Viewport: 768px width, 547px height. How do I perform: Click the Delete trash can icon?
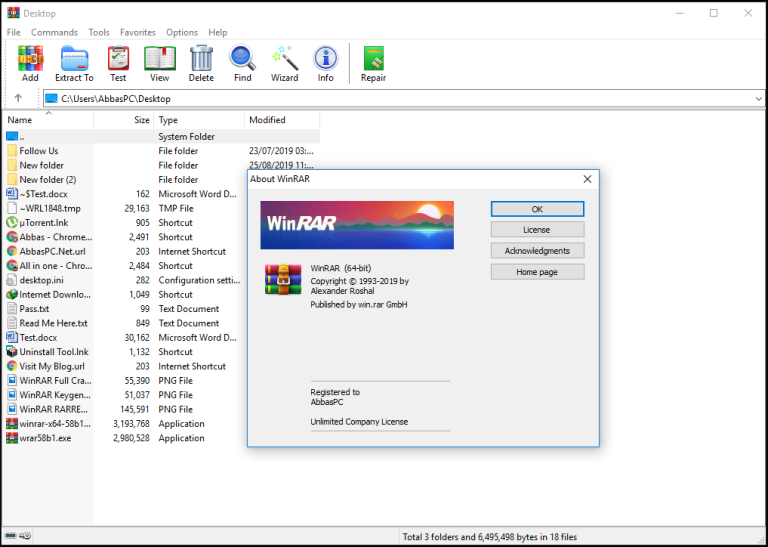click(201, 62)
